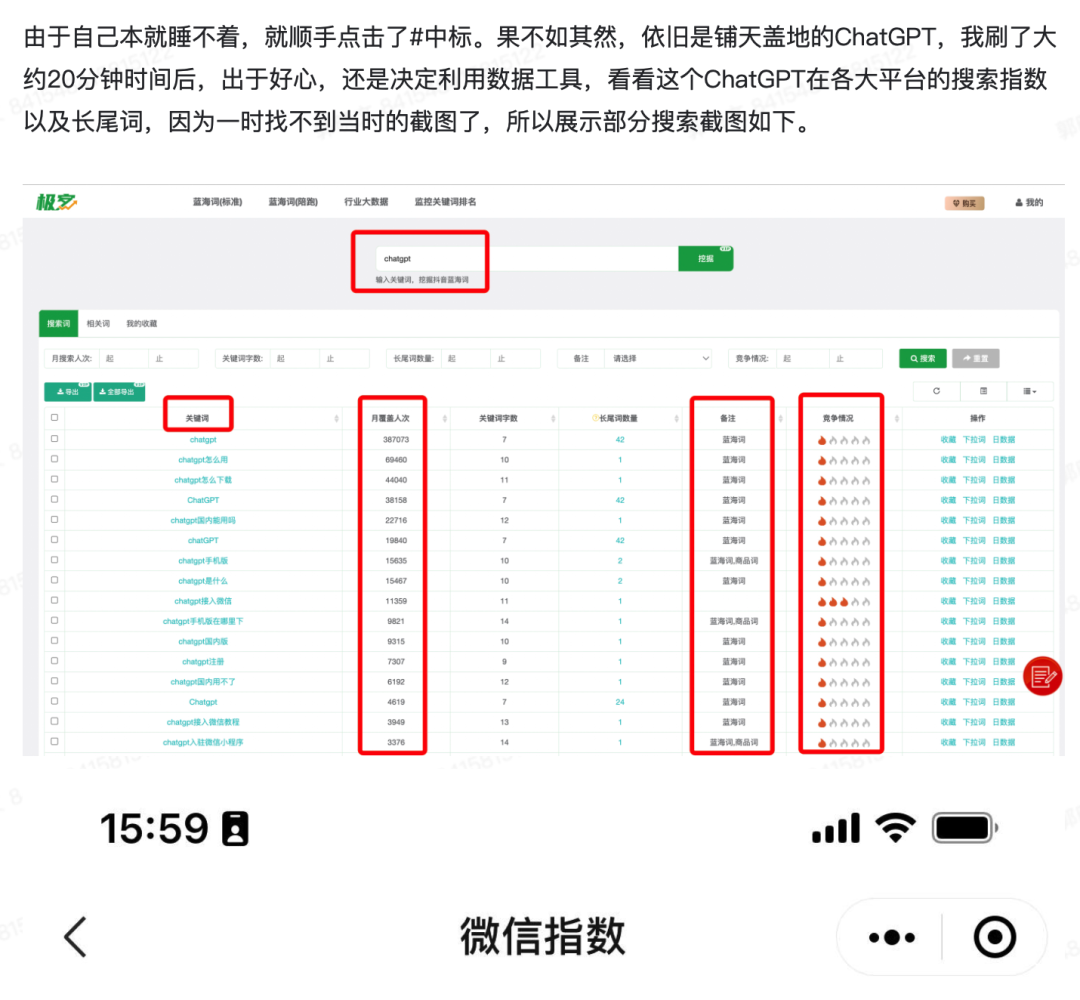Switch to the 搜索词 tab
The image size is (1080, 1000).
click(x=59, y=323)
